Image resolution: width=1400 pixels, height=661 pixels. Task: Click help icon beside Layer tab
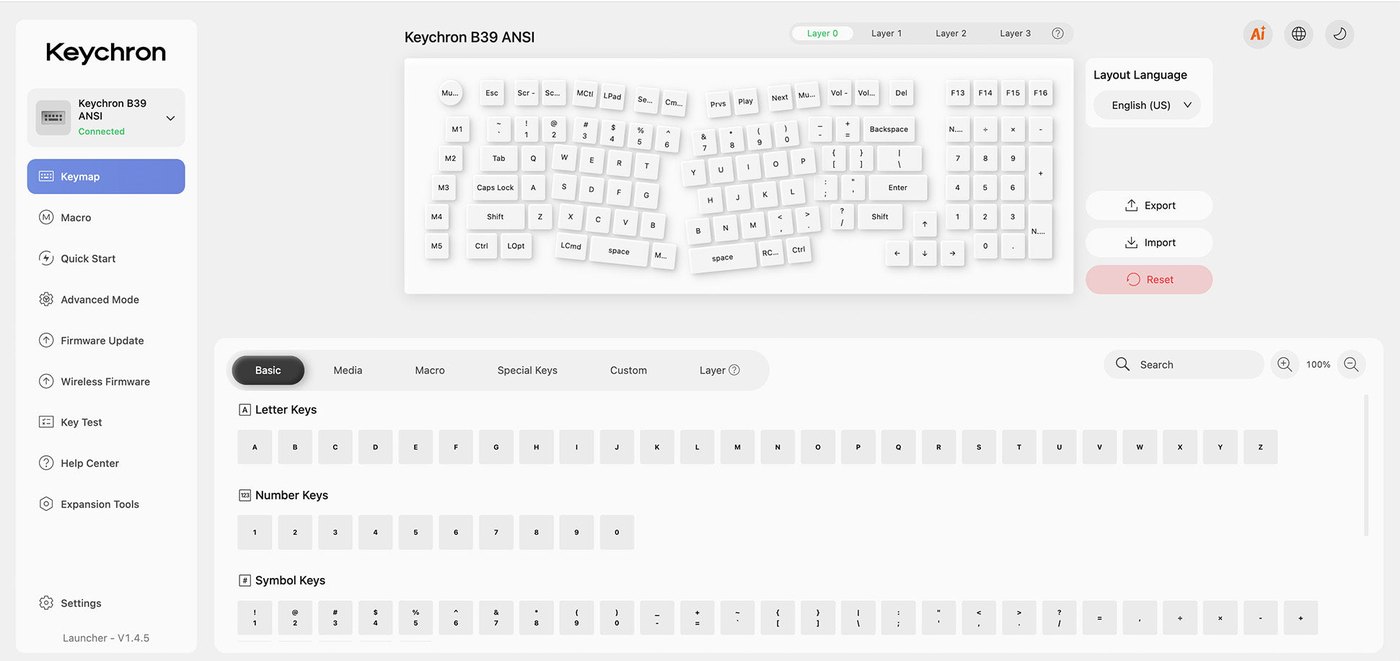[x=734, y=370]
